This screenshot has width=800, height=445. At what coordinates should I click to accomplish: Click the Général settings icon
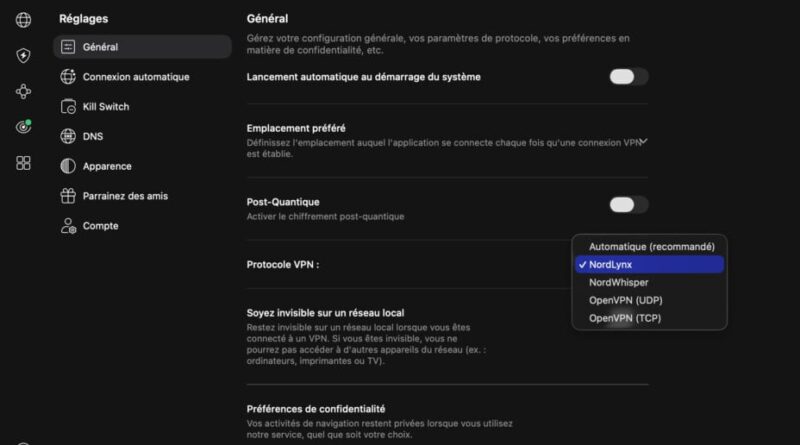point(68,47)
